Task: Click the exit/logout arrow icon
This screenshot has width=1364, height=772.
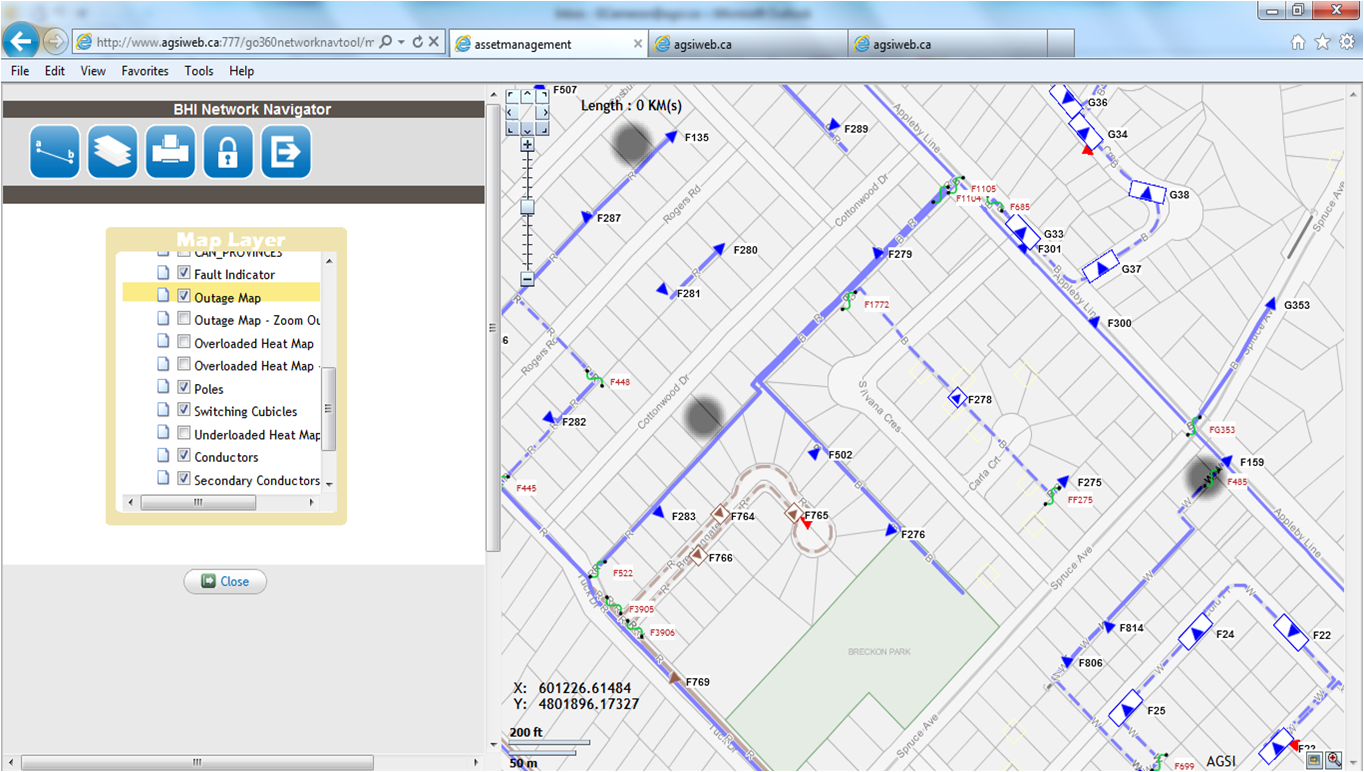Action: 286,152
